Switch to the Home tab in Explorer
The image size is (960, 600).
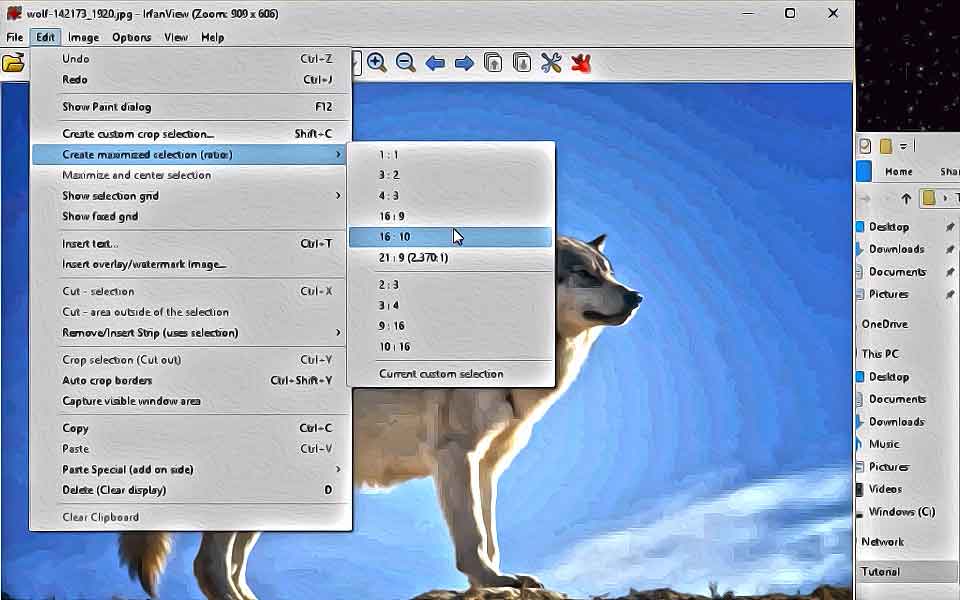898,171
